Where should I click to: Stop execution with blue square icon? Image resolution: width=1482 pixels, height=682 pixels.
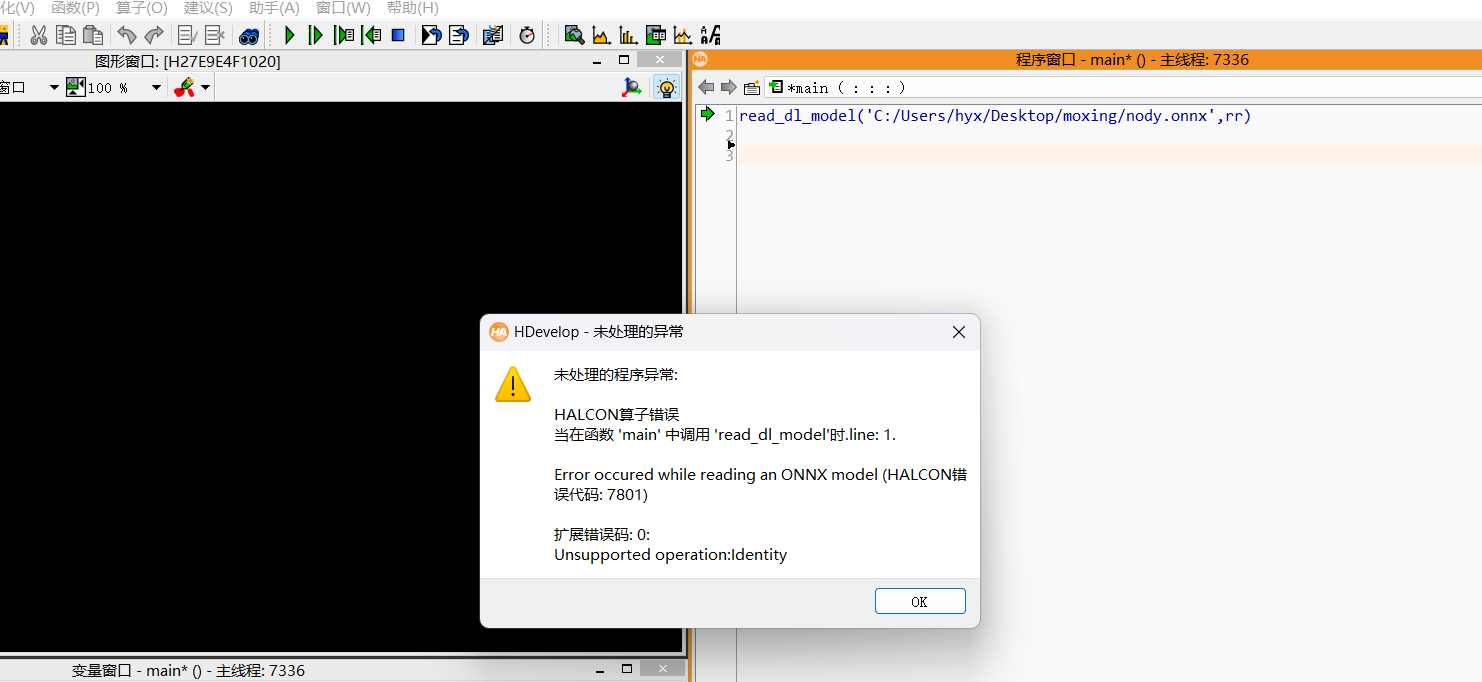(398, 35)
